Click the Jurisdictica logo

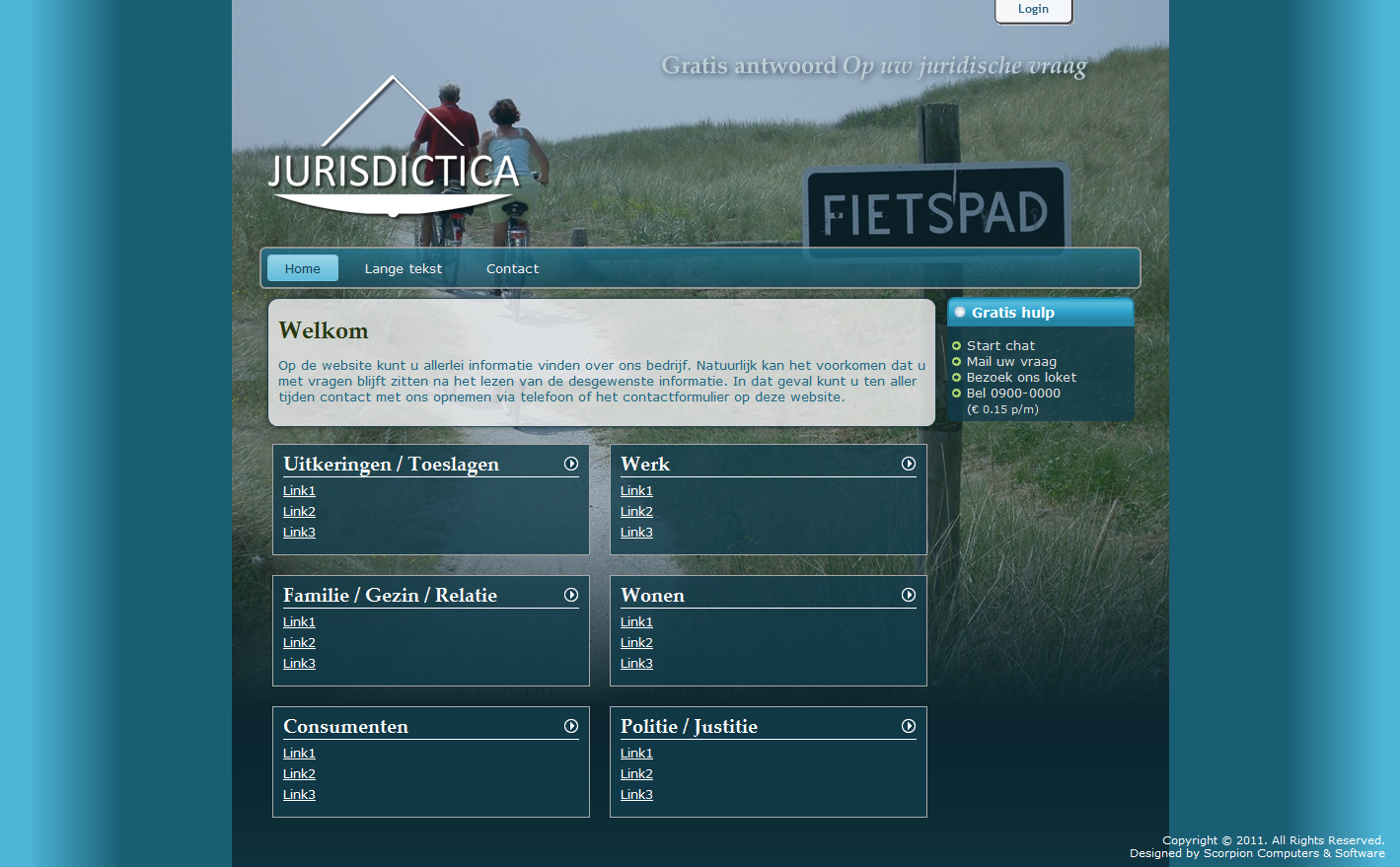pyautogui.click(x=394, y=146)
